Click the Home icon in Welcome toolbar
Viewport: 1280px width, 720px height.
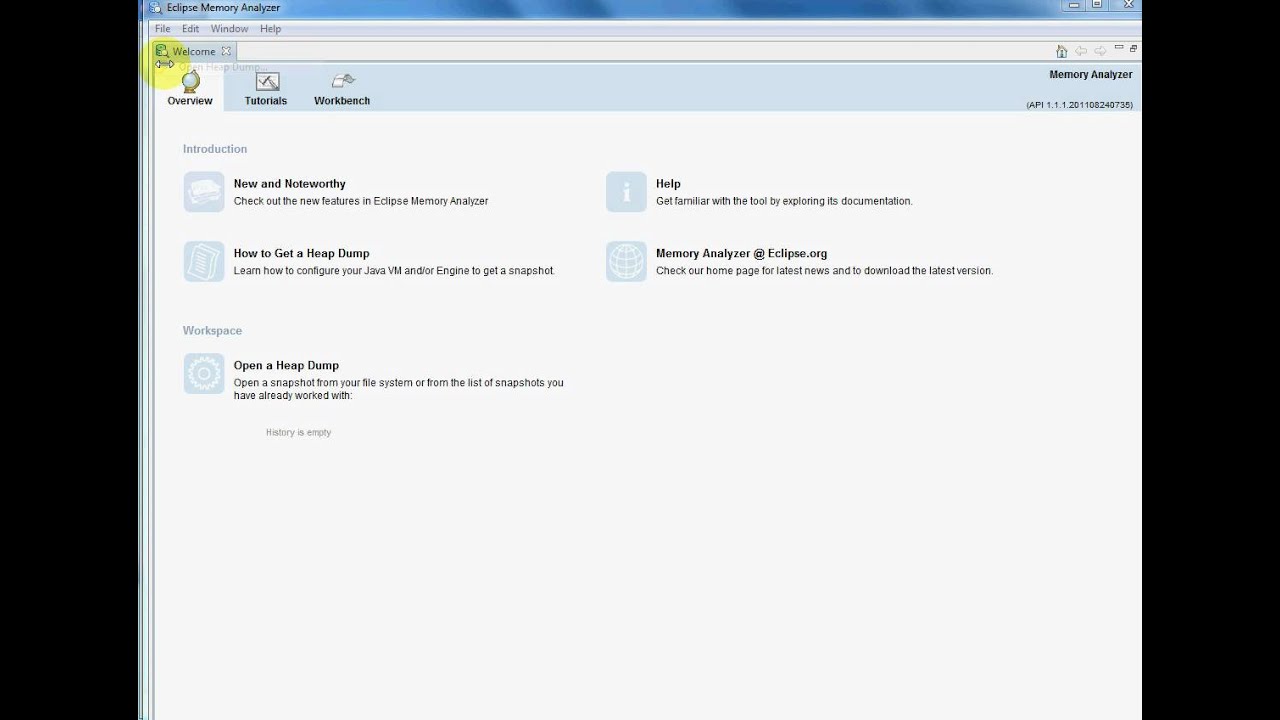pyautogui.click(x=1062, y=51)
